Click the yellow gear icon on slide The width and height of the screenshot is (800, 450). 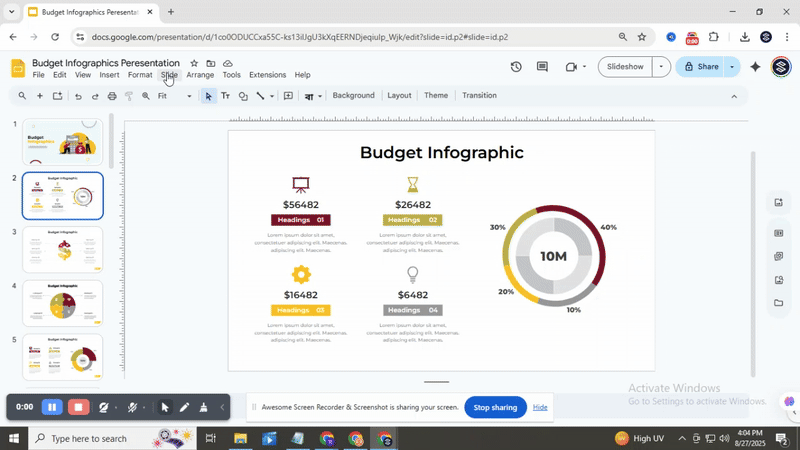(301, 275)
